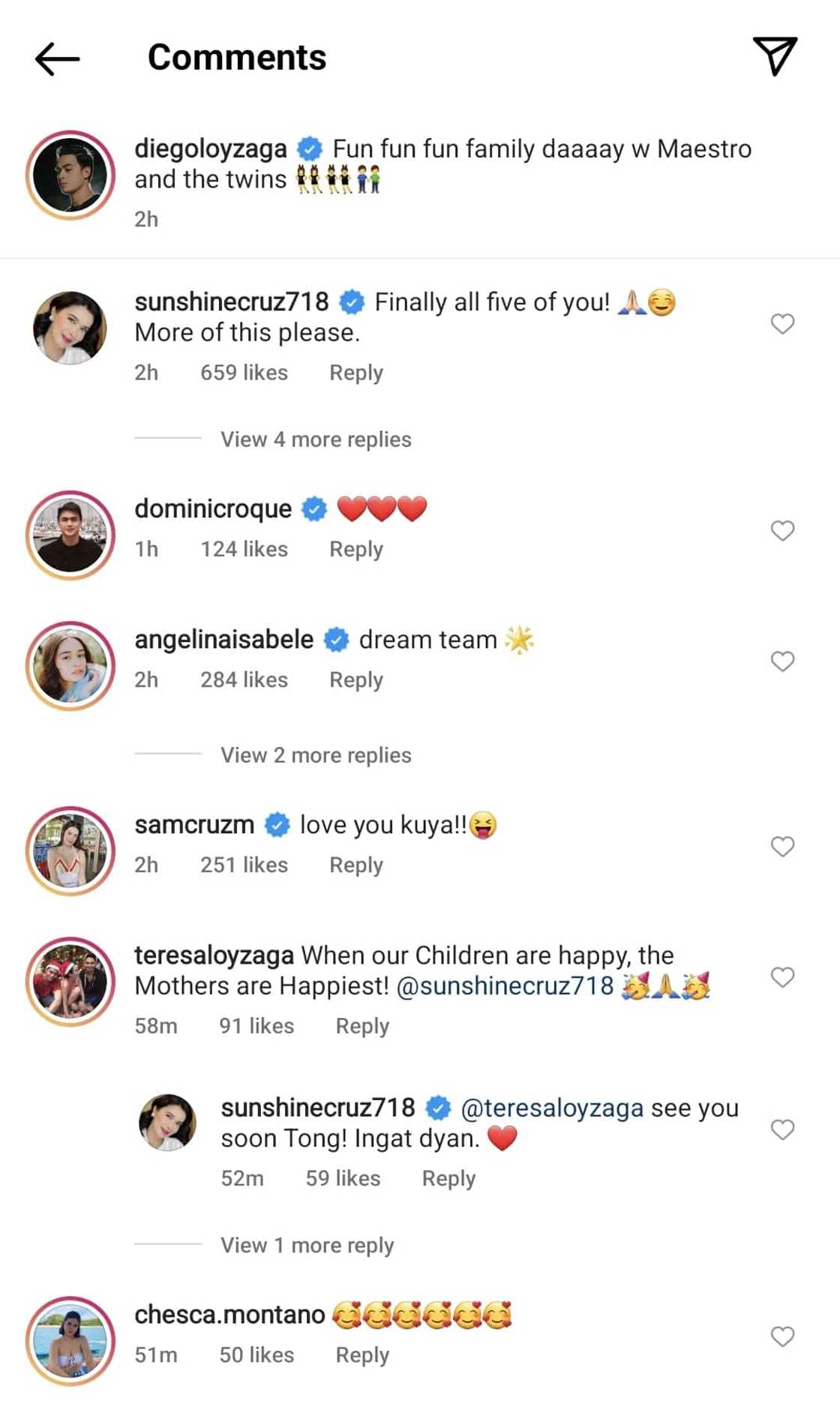
Task: Reply to samcruzm's comment
Action: pos(356,865)
